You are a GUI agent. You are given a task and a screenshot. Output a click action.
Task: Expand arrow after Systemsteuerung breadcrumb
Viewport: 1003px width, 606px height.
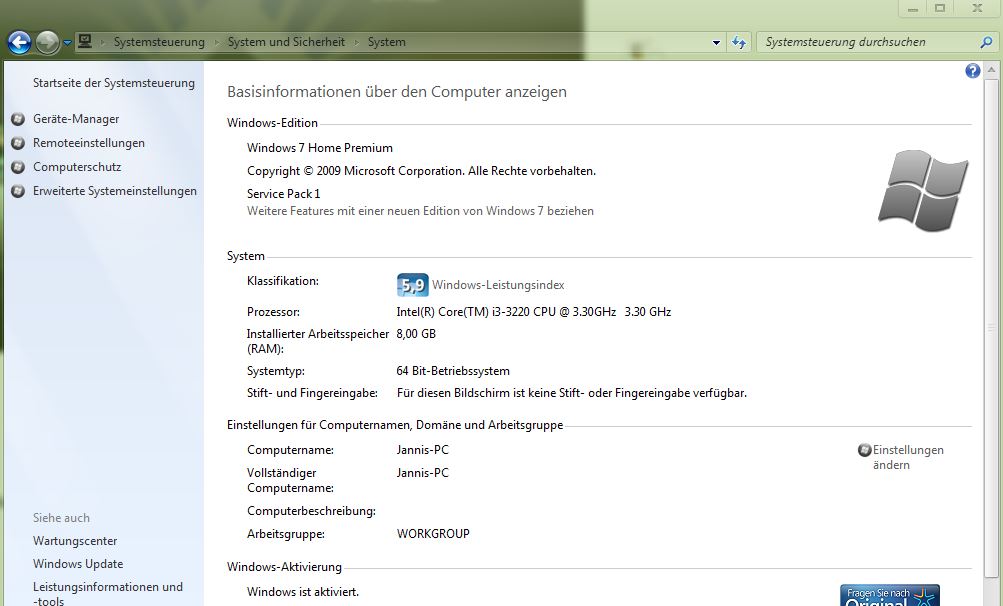pos(216,43)
